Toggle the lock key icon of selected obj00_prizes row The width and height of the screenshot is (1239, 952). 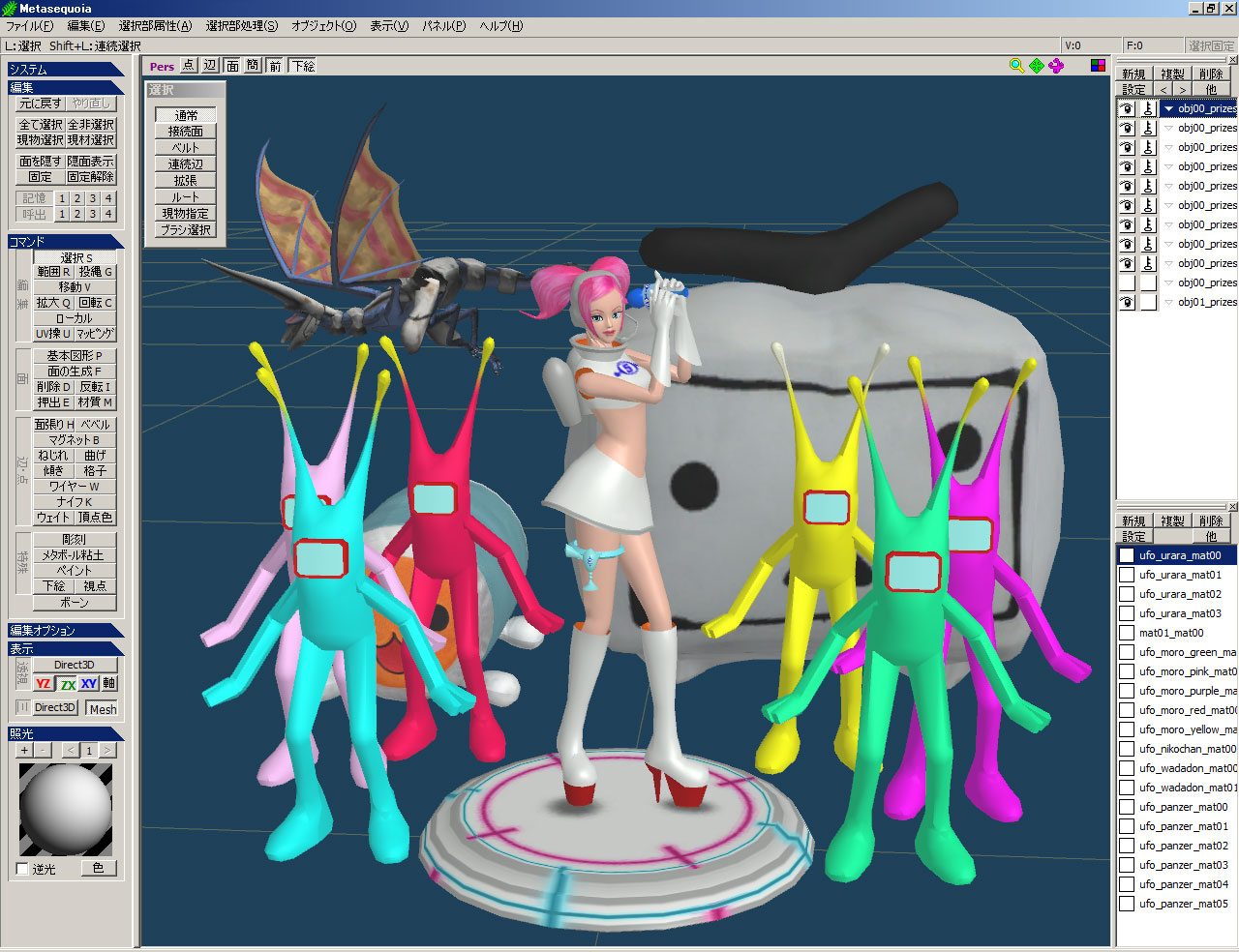1148,108
